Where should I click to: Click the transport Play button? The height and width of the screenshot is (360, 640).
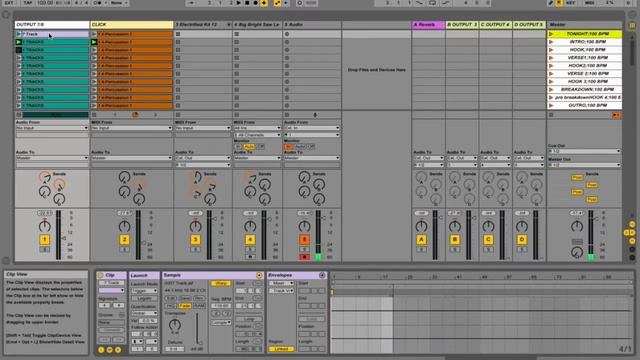(x=239, y=3)
